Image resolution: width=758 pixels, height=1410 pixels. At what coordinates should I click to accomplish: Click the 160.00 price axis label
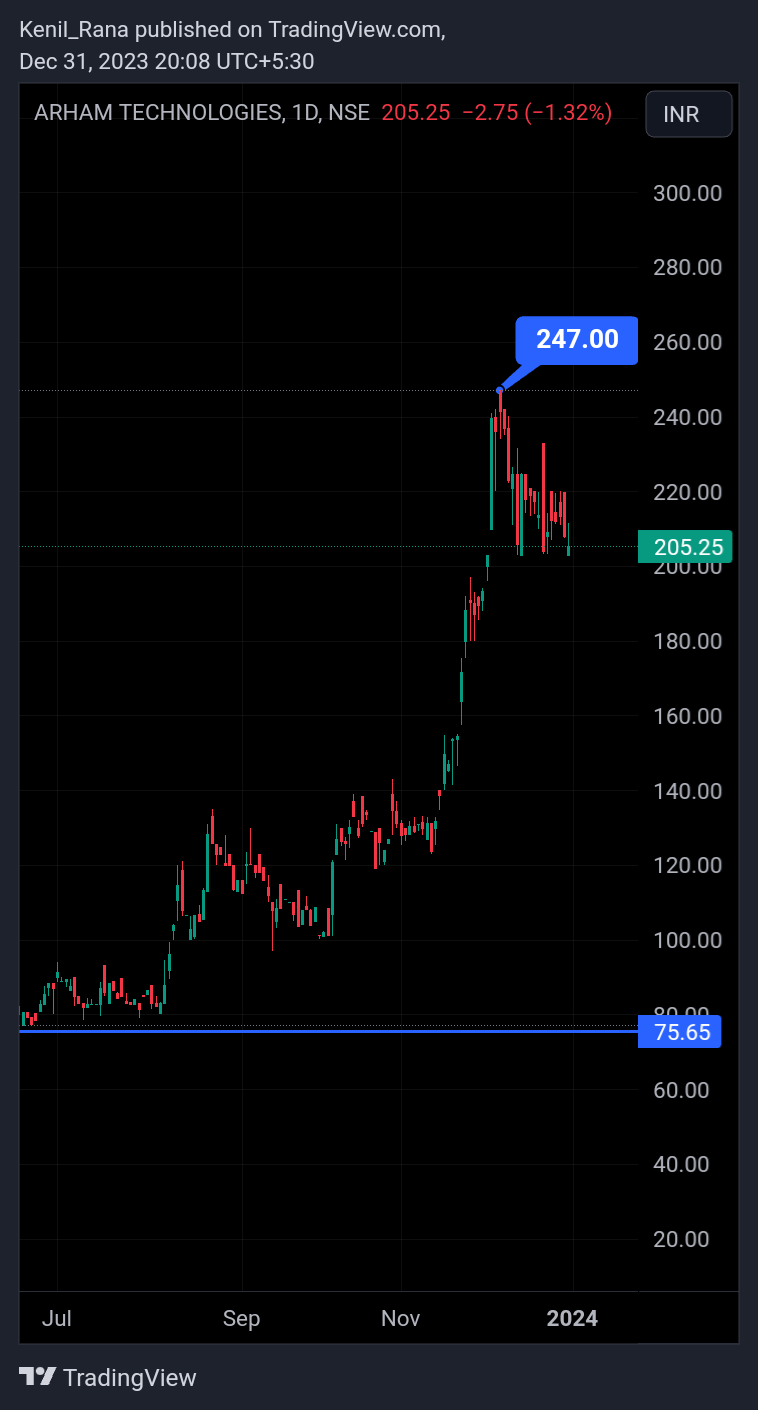[x=688, y=716]
